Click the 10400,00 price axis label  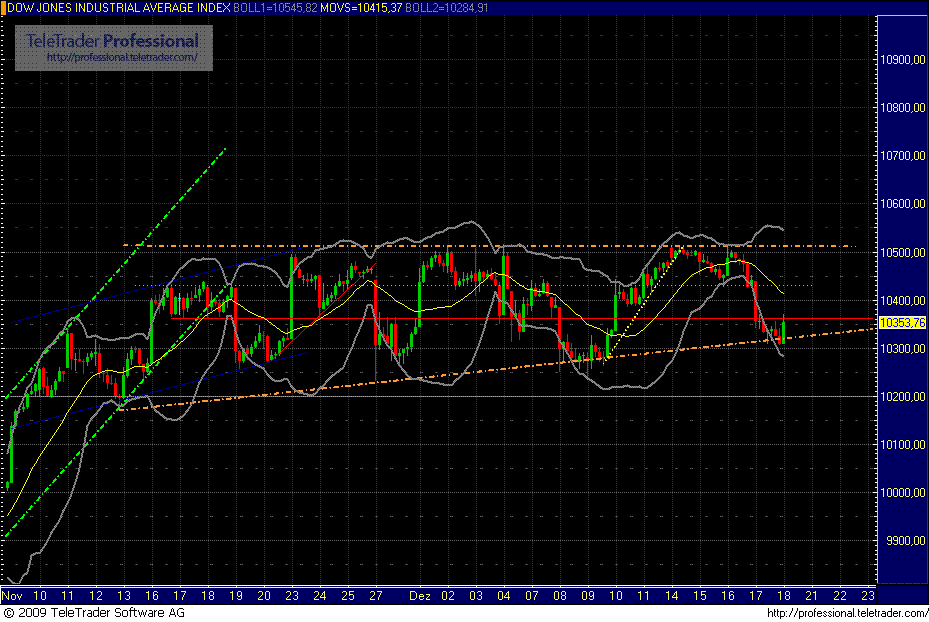pos(902,300)
